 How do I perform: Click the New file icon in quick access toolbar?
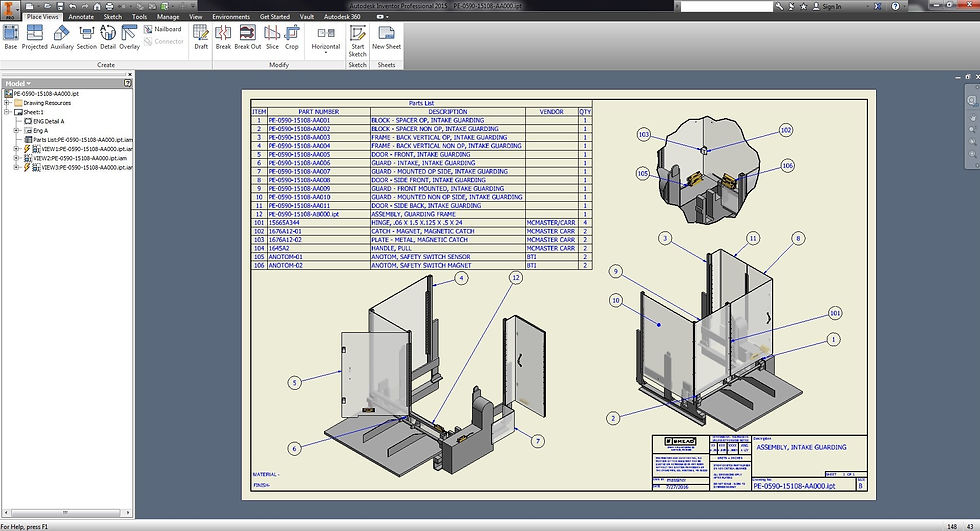(29, 6)
